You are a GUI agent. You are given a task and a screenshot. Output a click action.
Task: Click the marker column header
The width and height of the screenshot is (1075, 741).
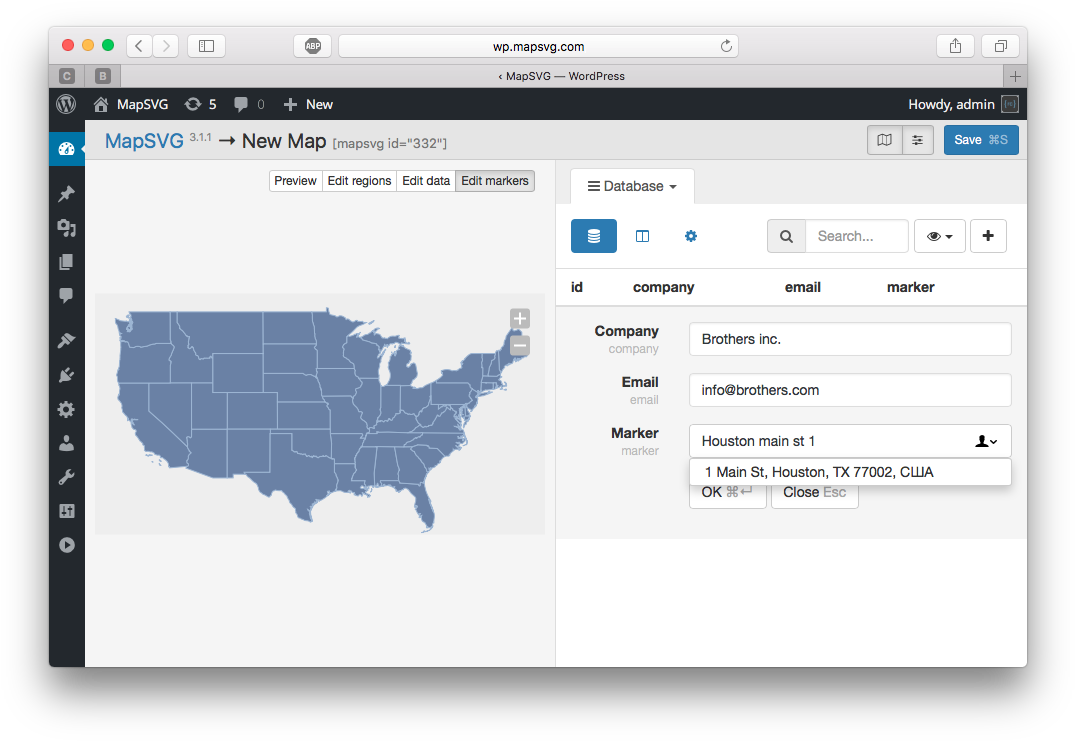[x=910, y=287]
